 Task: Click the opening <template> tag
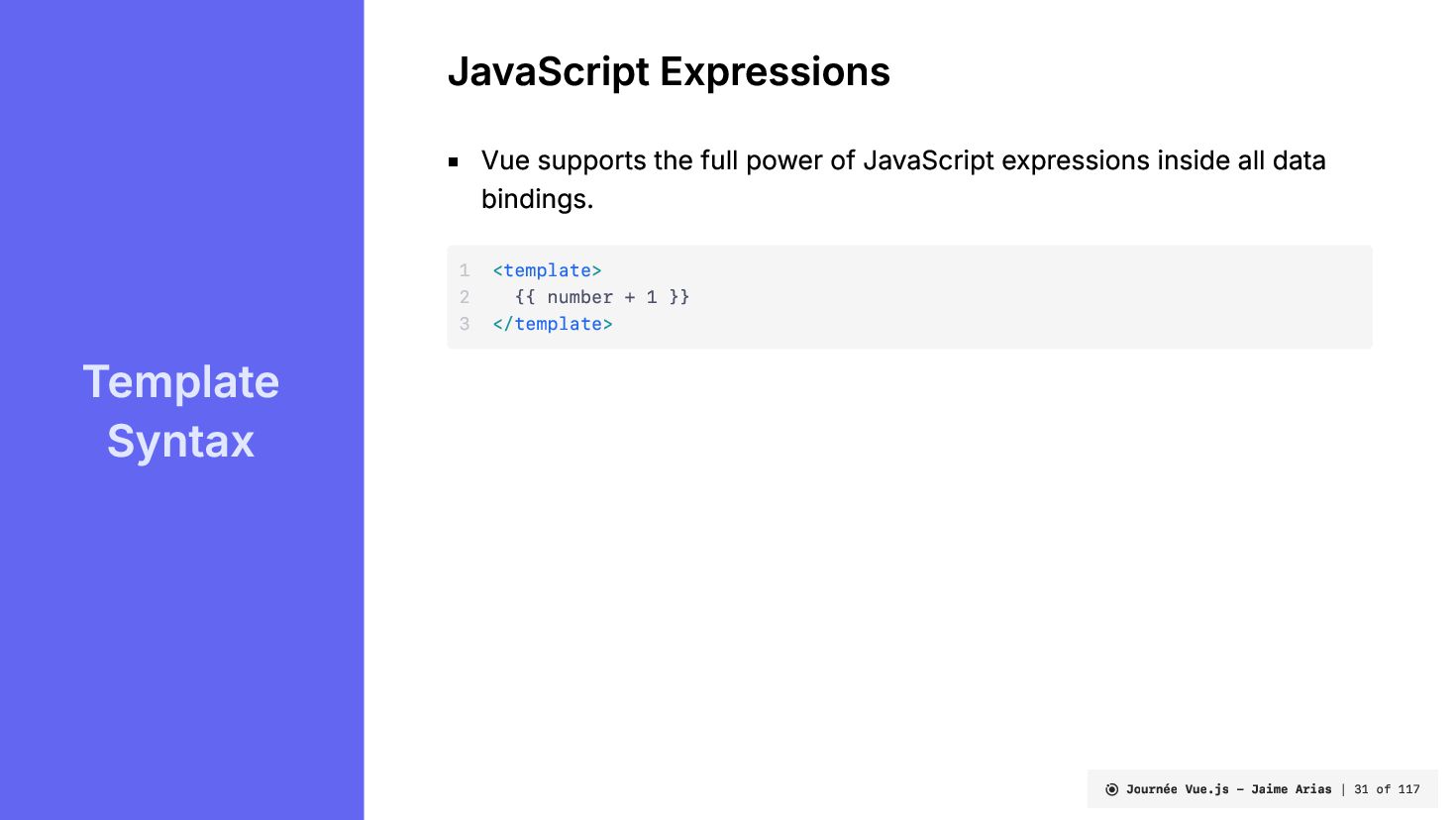(547, 270)
